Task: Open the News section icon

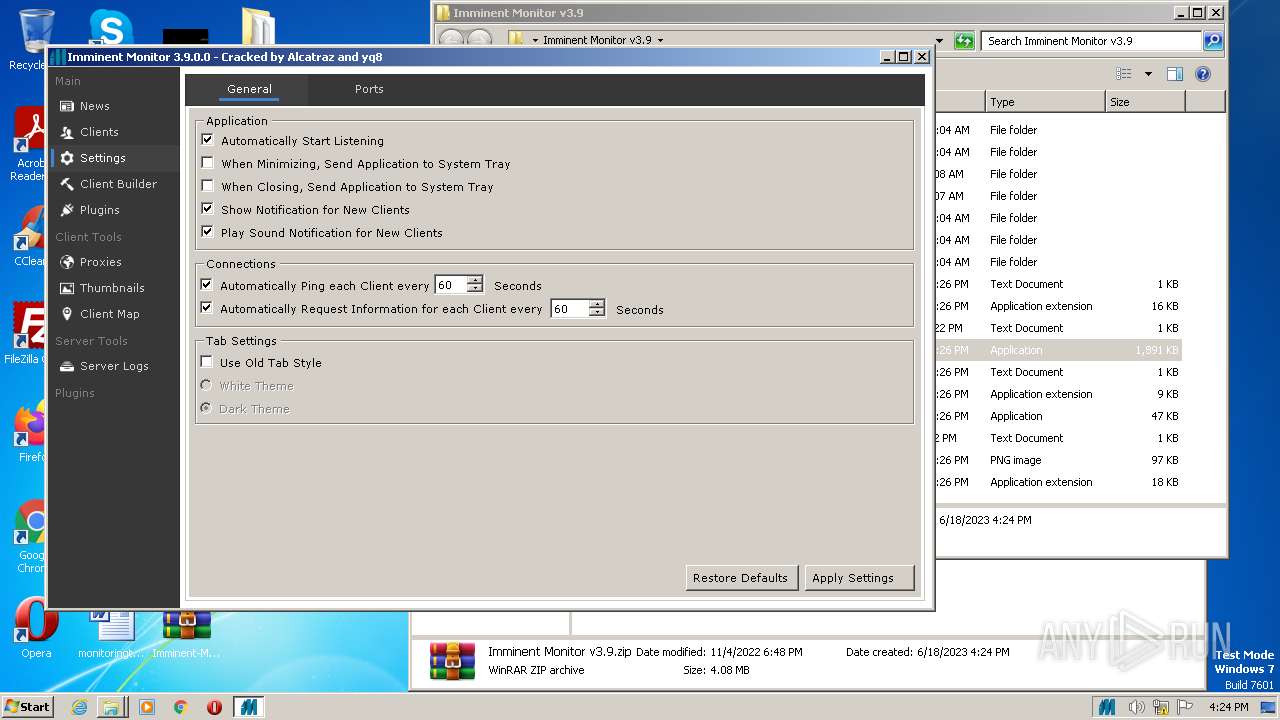Action: (67, 106)
